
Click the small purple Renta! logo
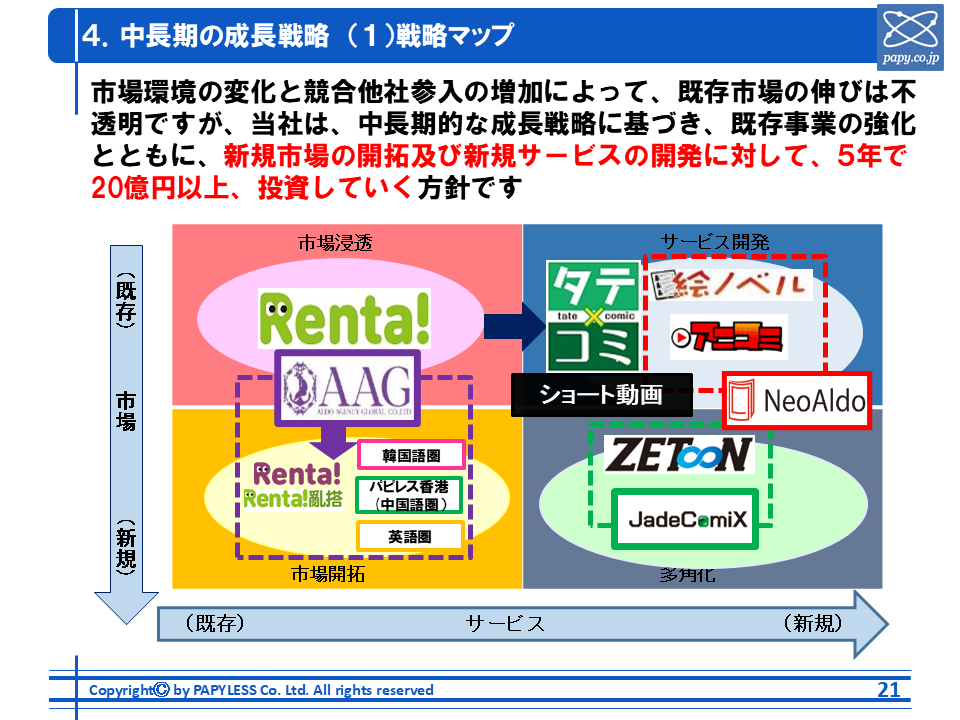tap(297, 474)
